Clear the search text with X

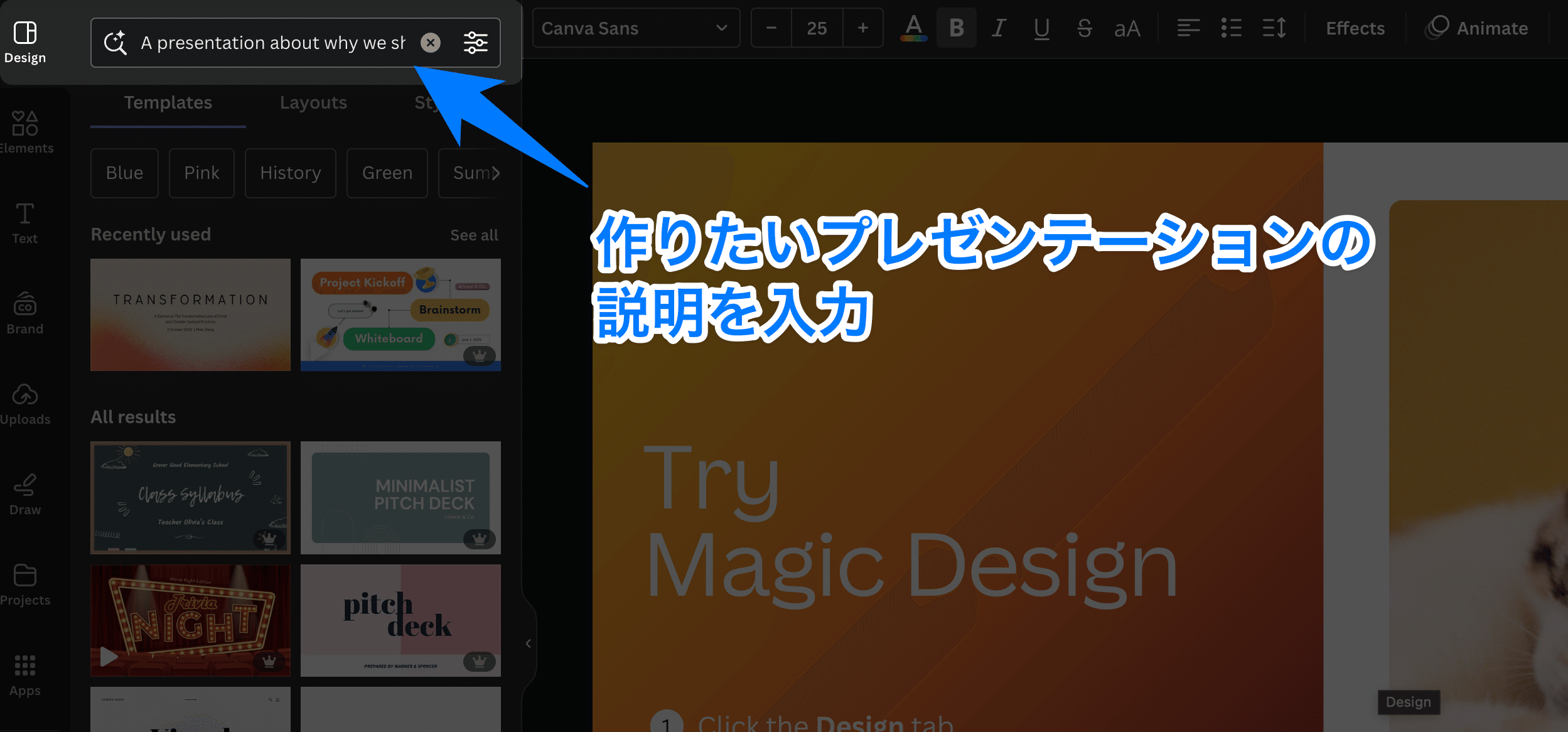click(431, 43)
